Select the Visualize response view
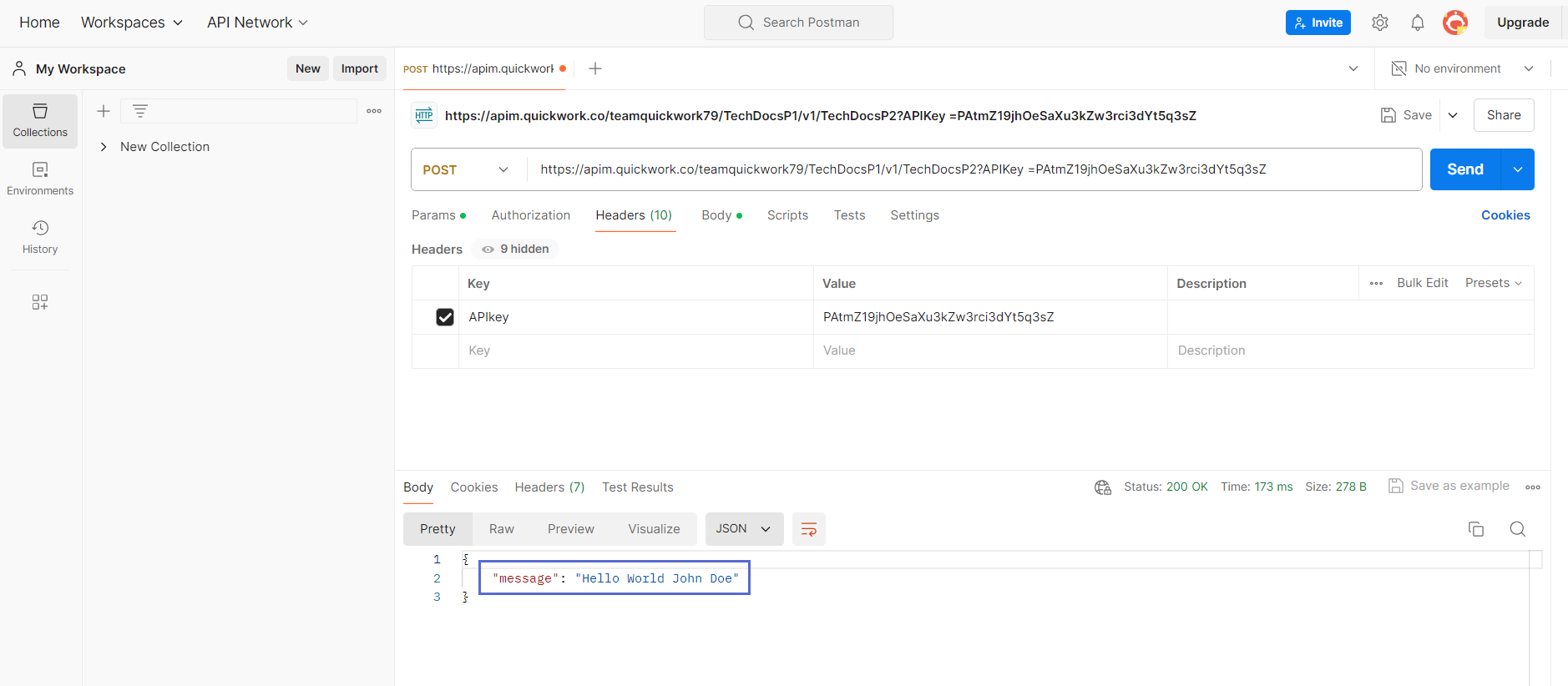 (654, 529)
